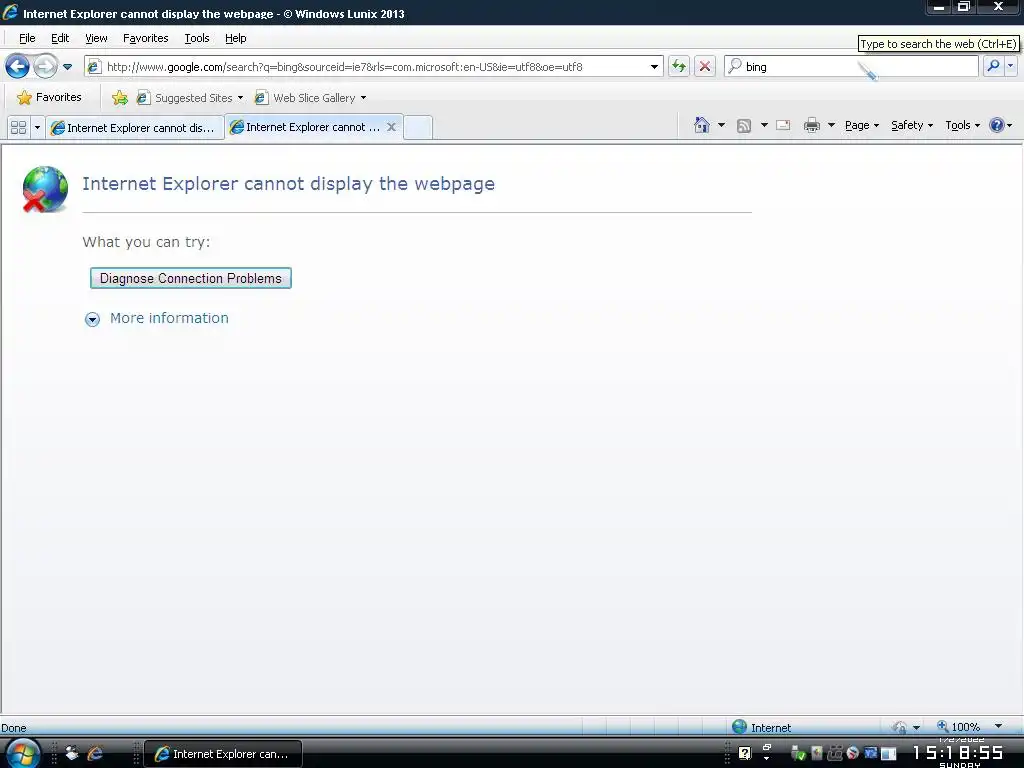This screenshot has height=768, width=1024.
Task: Click the Forward navigation arrow button
Action: click(x=45, y=66)
